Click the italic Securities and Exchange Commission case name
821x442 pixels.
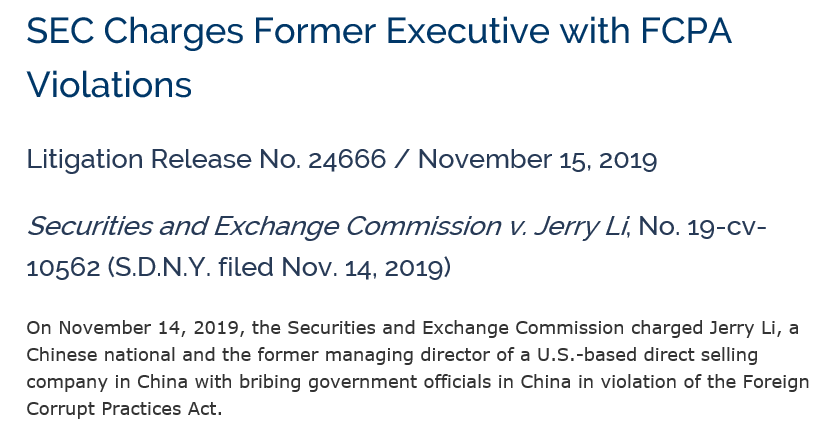[263, 227]
